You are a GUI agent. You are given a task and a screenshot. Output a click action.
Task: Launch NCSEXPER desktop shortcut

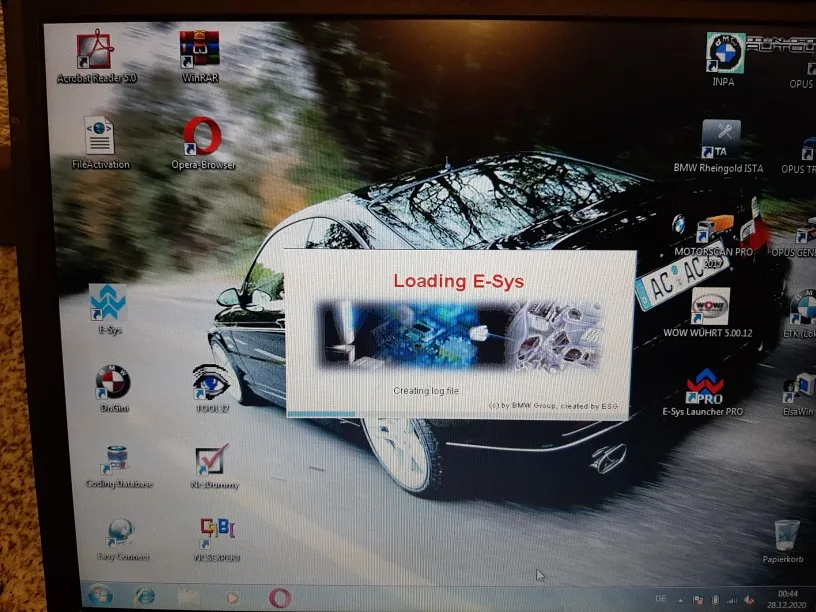(217, 539)
